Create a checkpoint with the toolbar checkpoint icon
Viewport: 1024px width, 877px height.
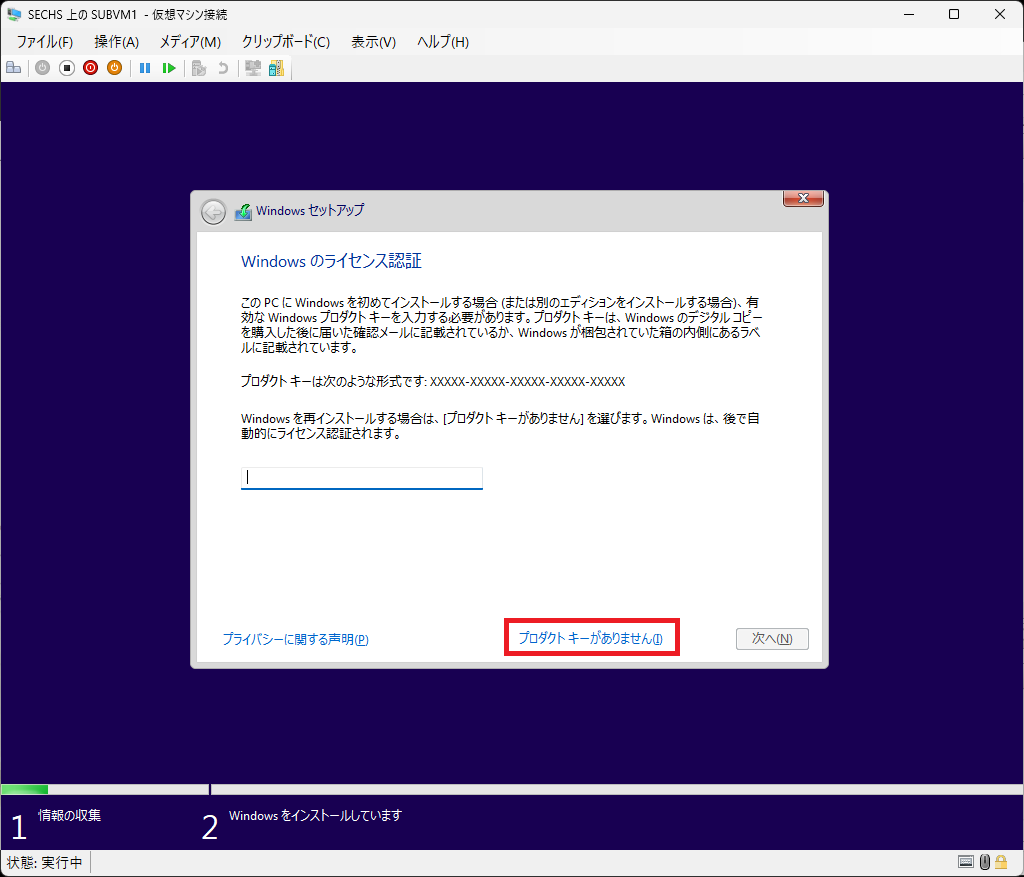(199, 68)
